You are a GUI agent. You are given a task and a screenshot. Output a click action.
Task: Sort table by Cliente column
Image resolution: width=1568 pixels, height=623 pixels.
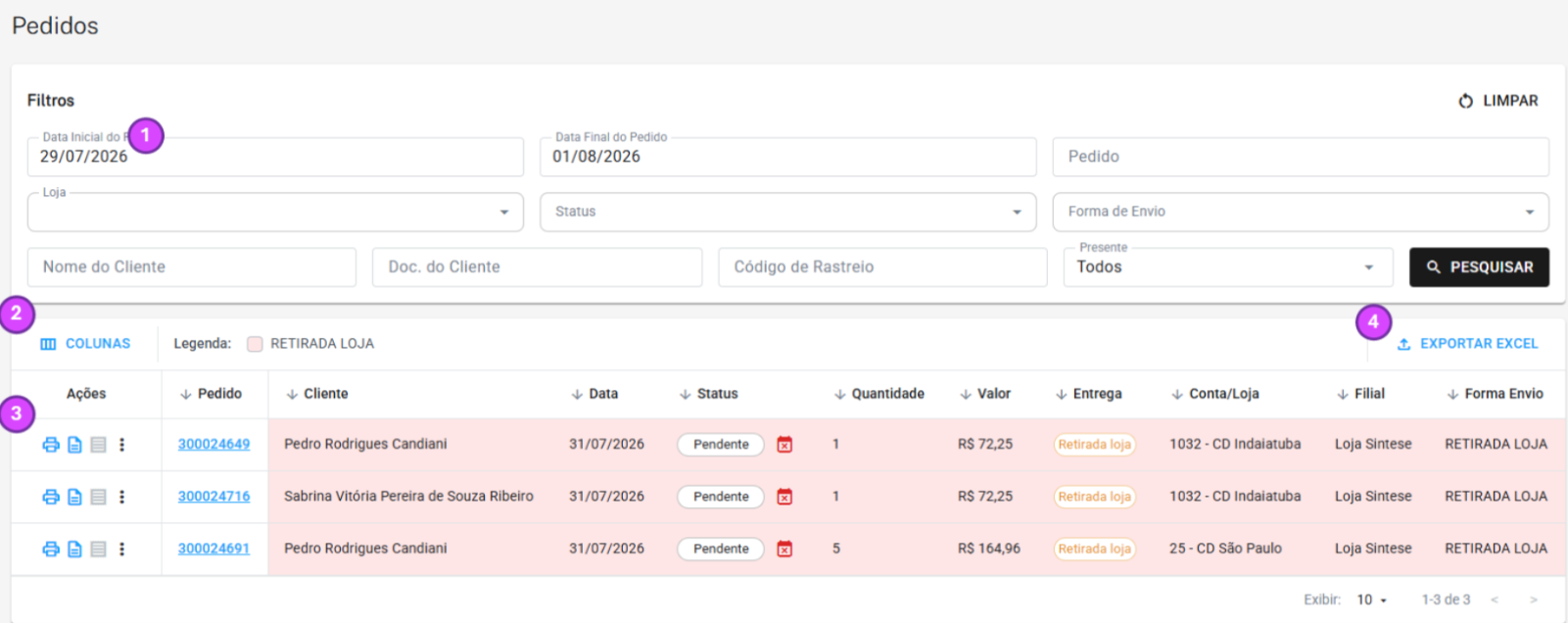(x=316, y=394)
